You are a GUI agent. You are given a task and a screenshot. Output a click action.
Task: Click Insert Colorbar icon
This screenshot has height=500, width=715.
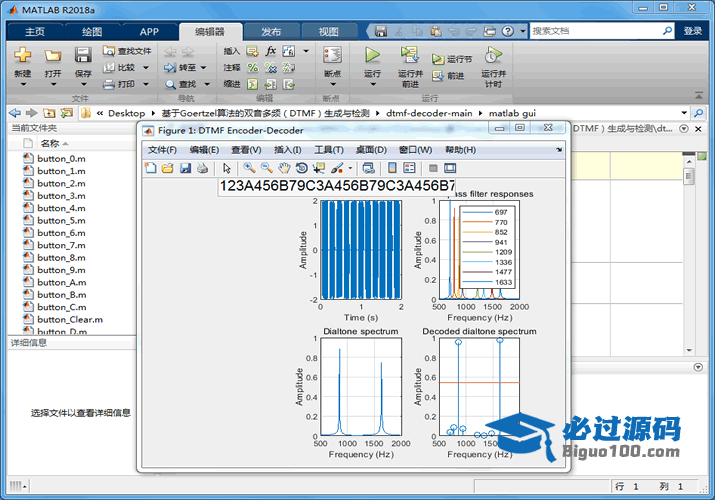[392, 168]
